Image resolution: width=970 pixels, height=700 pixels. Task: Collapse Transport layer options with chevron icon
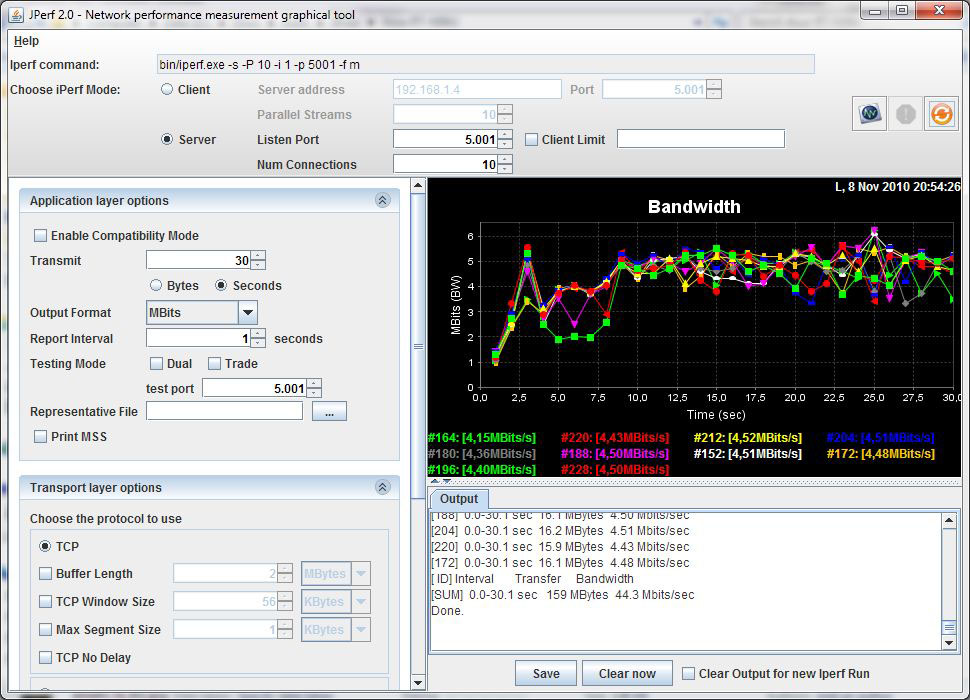coord(382,488)
